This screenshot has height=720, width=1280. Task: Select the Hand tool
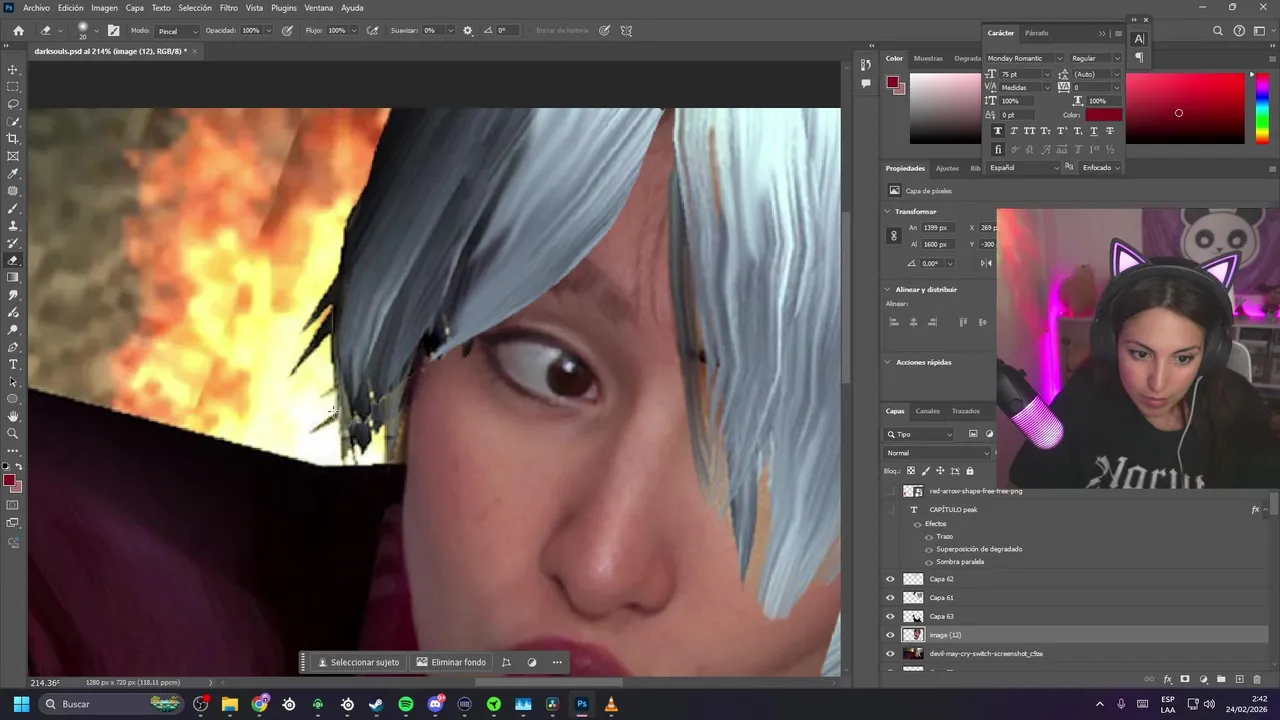coord(13,416)
